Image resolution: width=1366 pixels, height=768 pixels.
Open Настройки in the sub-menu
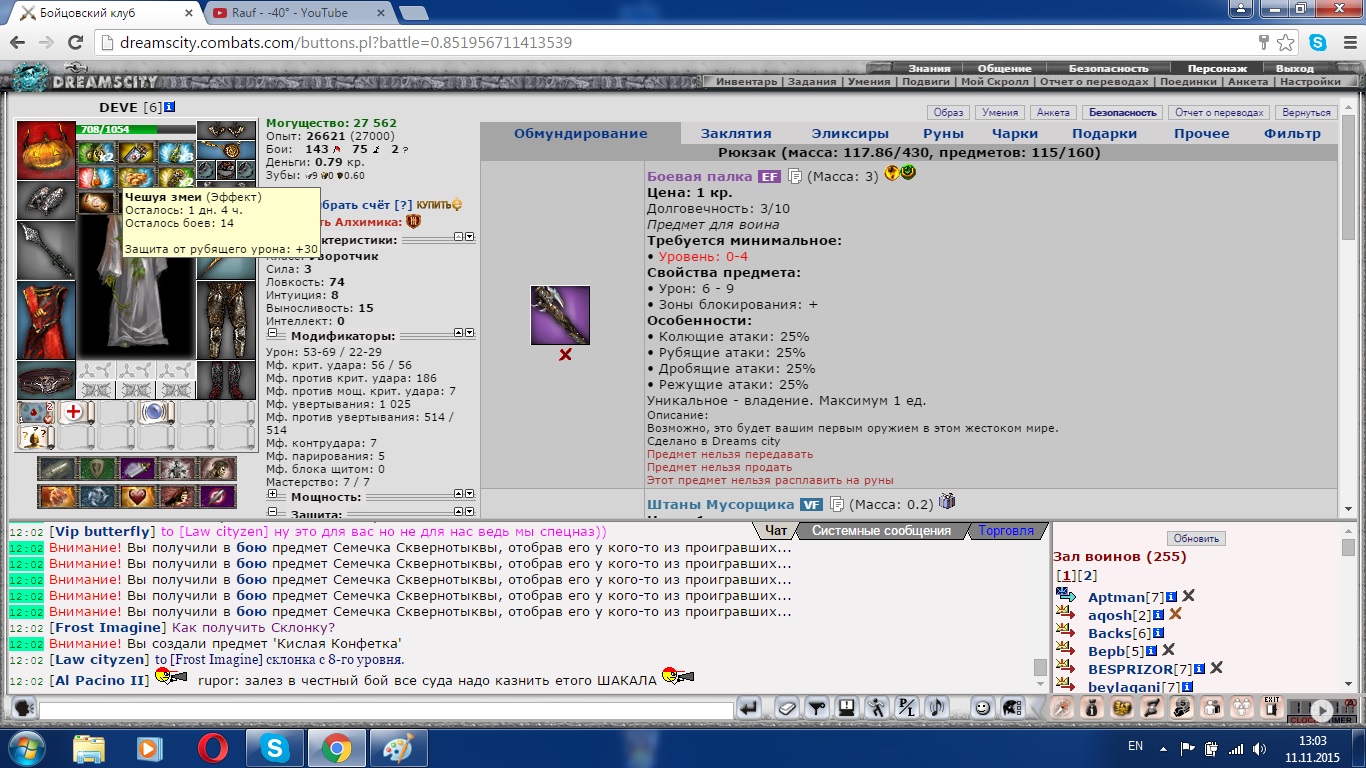click(x=1310, y=82)
